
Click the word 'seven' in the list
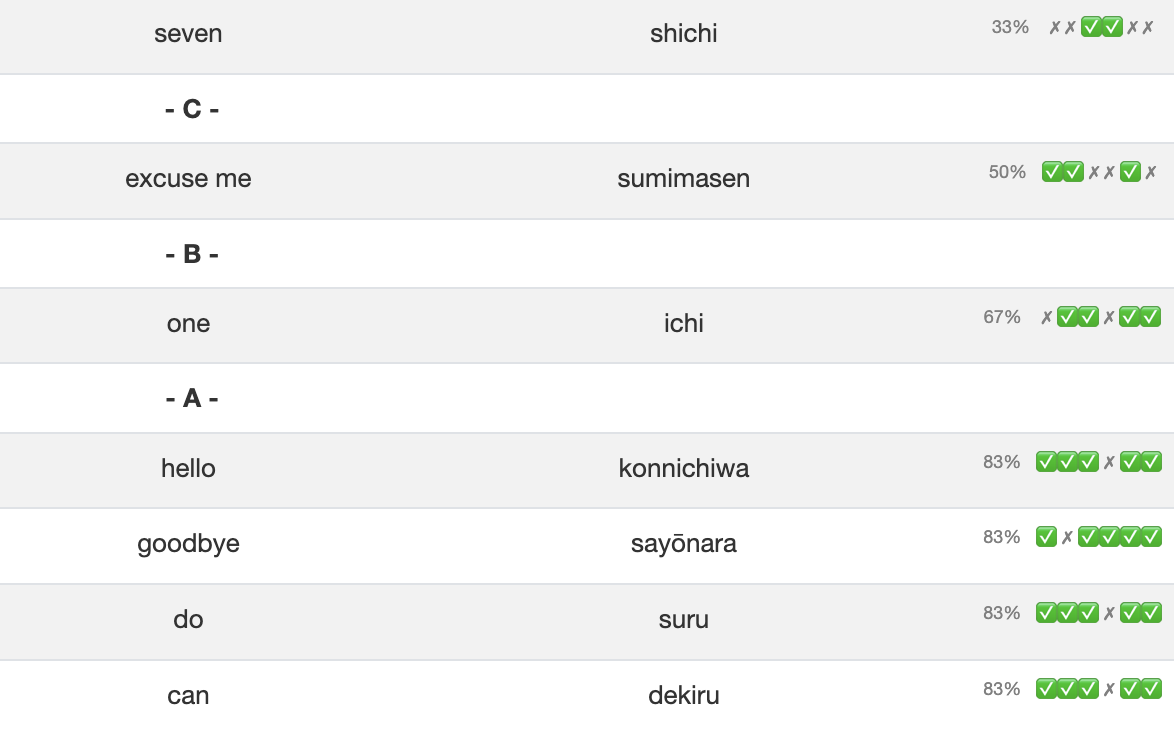(188, 34)
